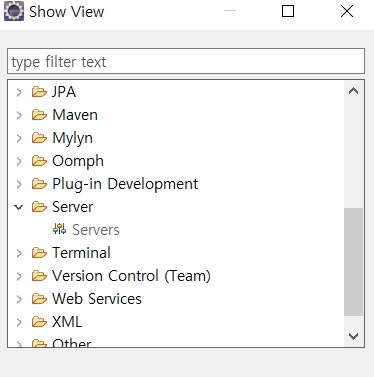Expand the Mylyn category
Viewport: 374px width, 377px height.
(19, 138)
